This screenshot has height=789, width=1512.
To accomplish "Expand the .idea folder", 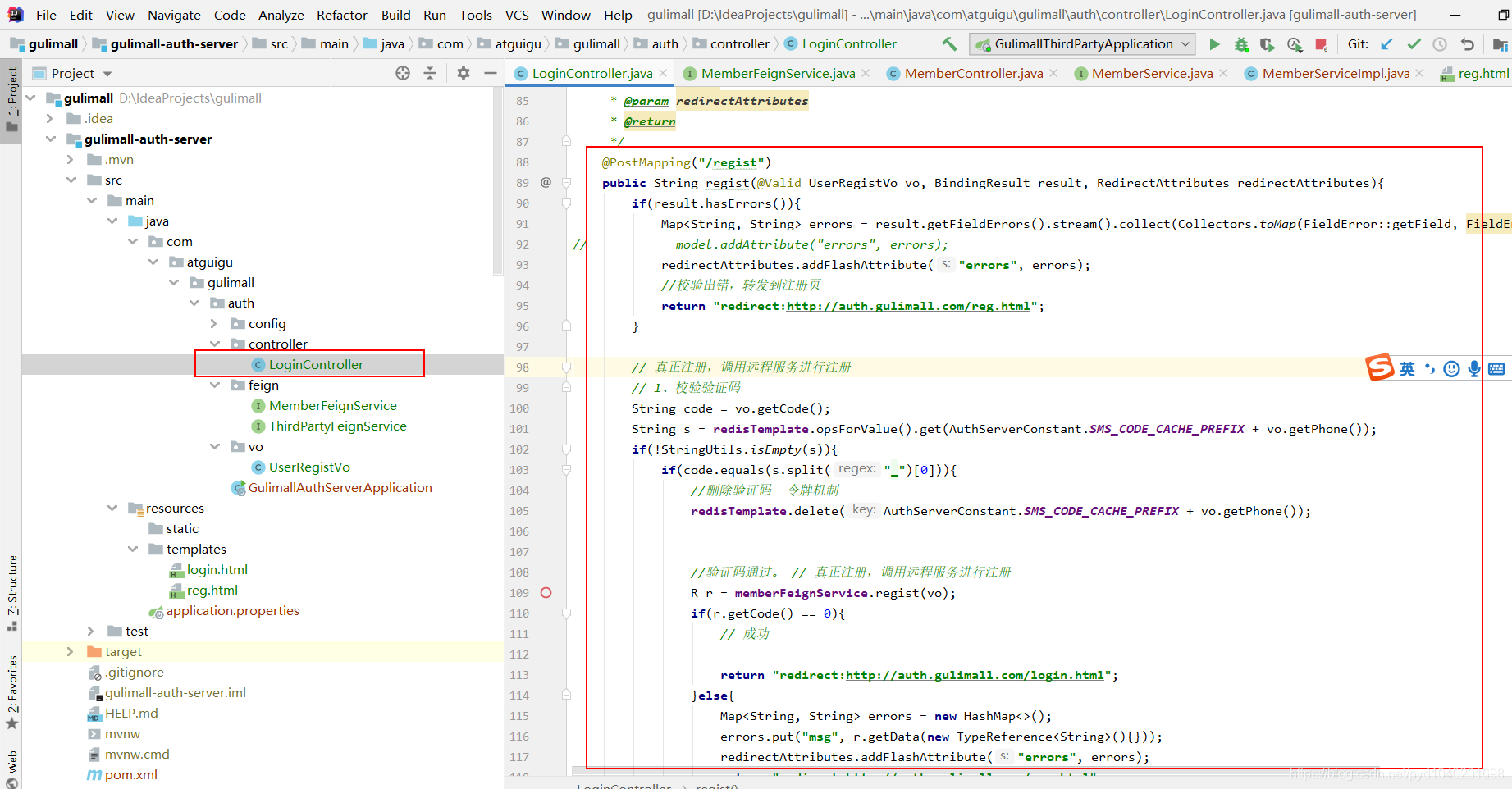I will coord(50,118).
